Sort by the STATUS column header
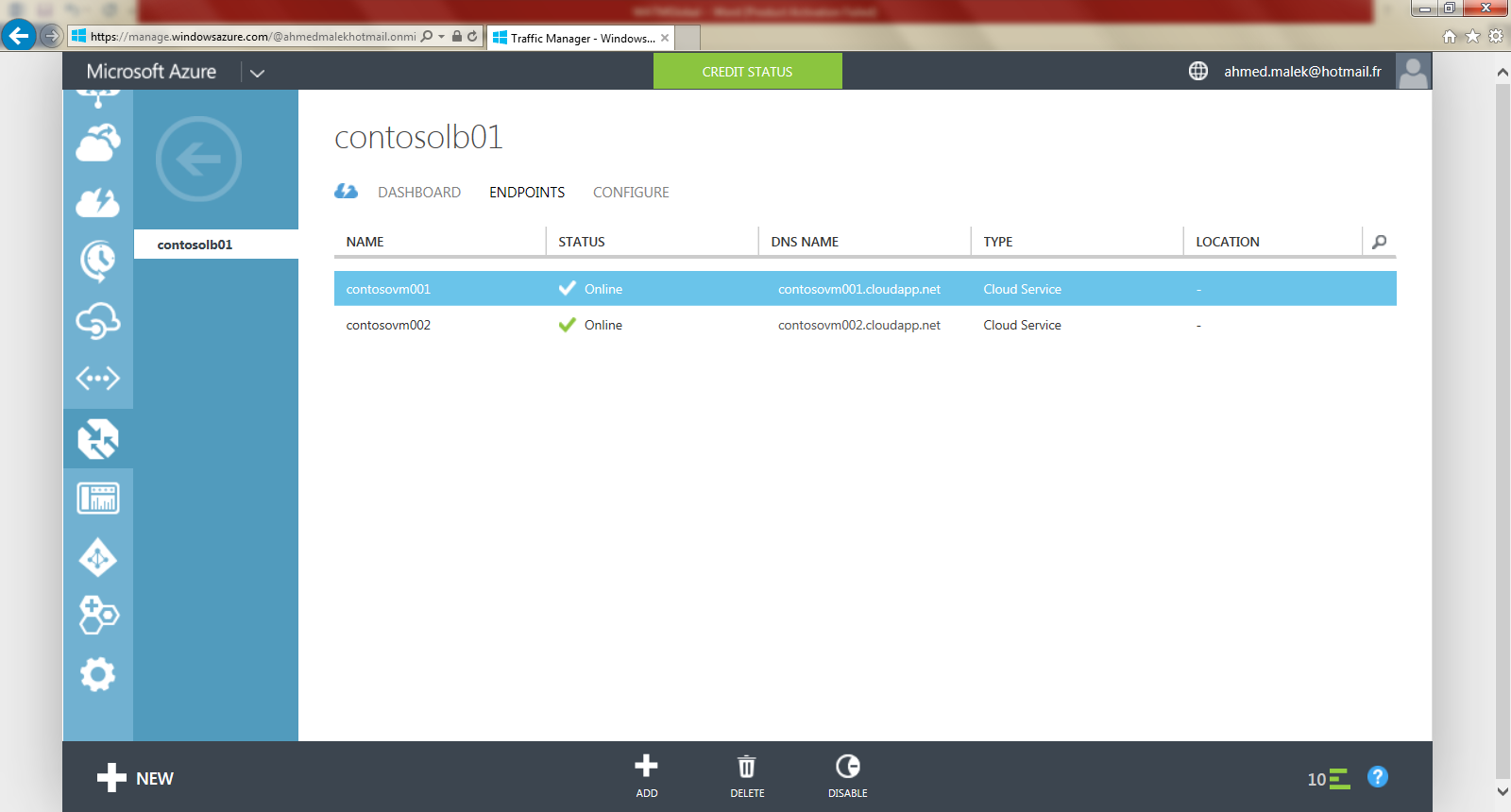Image resolution: width=1511 pixels, height=812 pixels. point(582,242)
